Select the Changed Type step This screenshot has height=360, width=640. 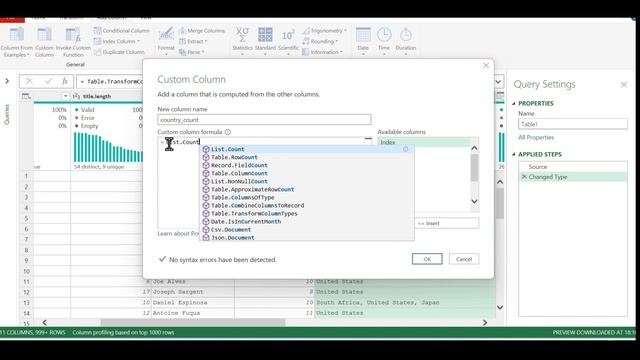[x=573, y=177]
